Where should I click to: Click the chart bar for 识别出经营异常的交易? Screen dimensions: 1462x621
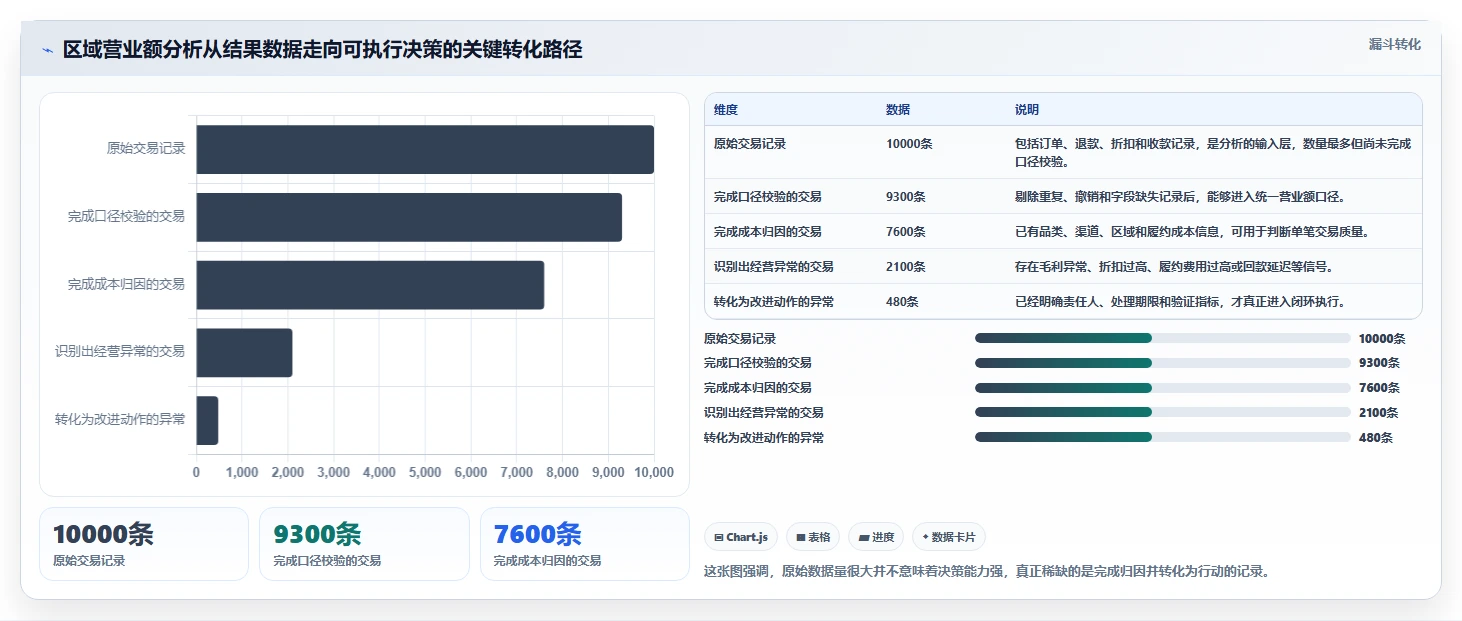(244, 353)
